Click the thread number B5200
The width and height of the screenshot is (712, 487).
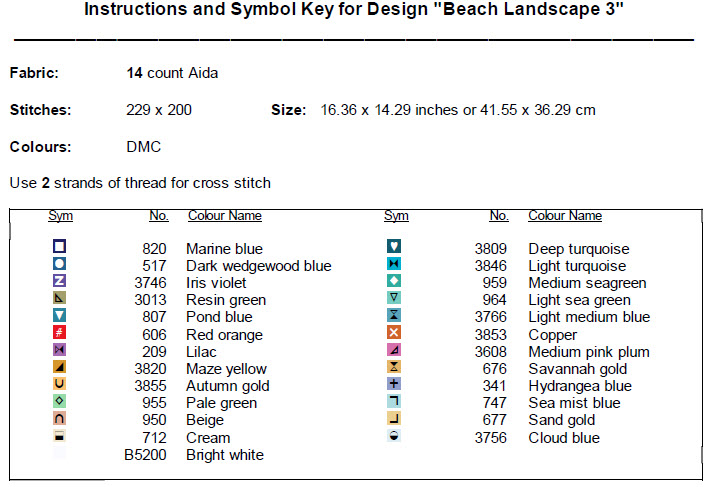tap(145, 455)
